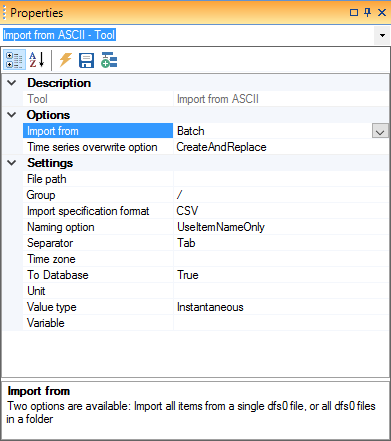Pin the Properties panel with the pushpin

pyautogui.click(x=367, y=13)
